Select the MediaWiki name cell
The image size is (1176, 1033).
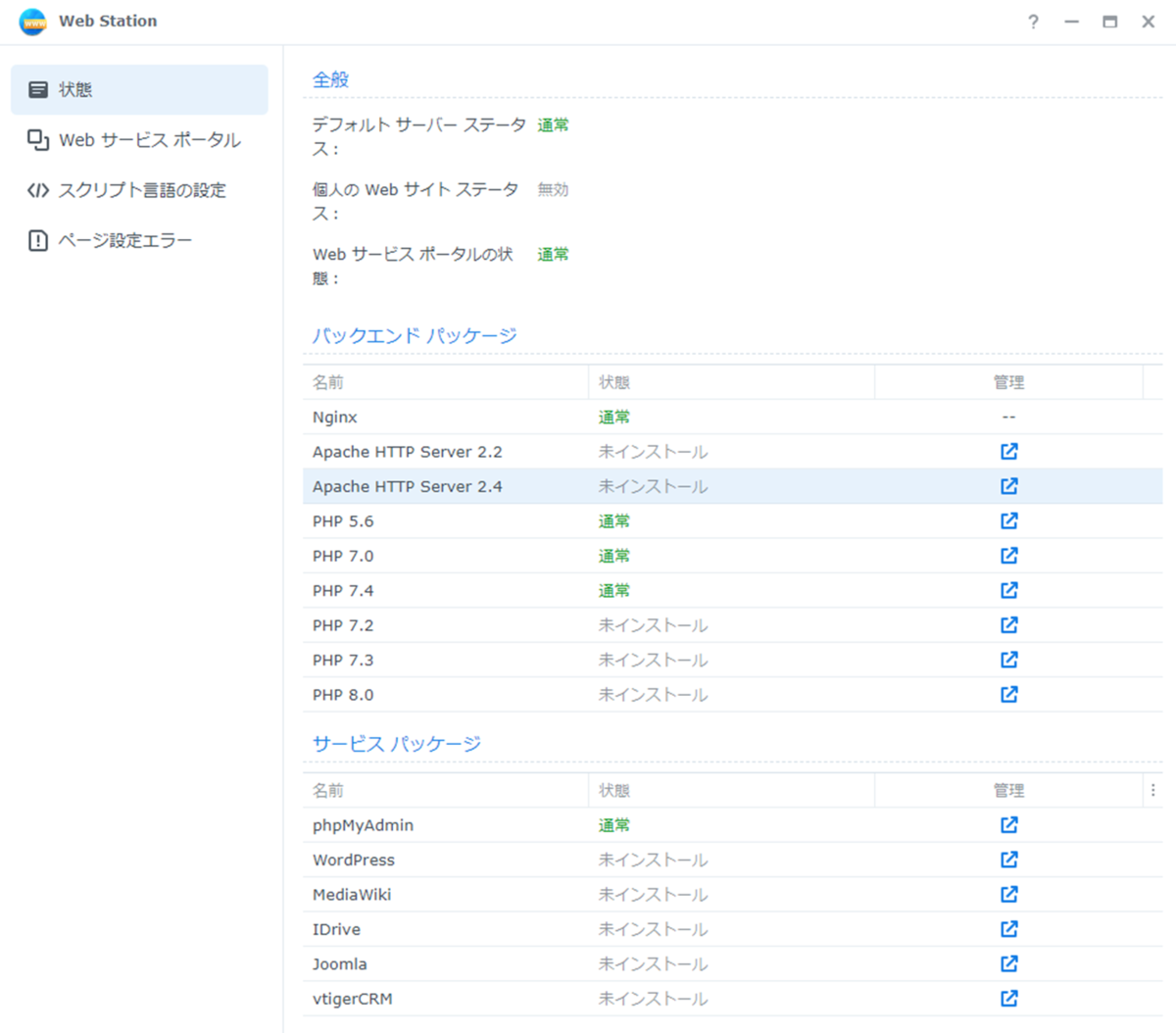pos(352,895)
